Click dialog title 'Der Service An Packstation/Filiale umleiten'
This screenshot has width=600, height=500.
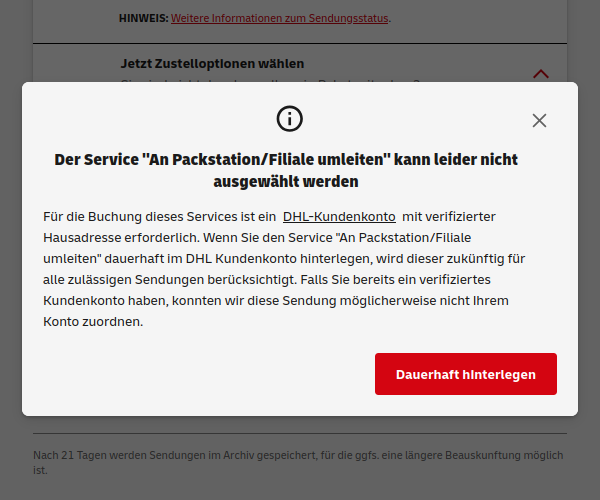(285, 159)
